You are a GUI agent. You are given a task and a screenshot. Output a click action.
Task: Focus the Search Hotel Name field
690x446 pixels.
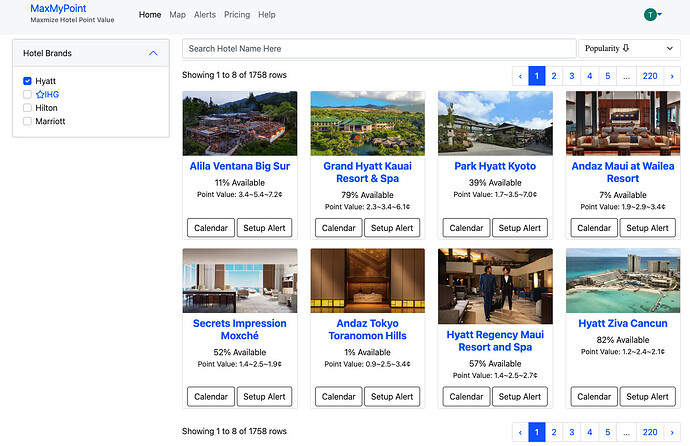[379, 48]
